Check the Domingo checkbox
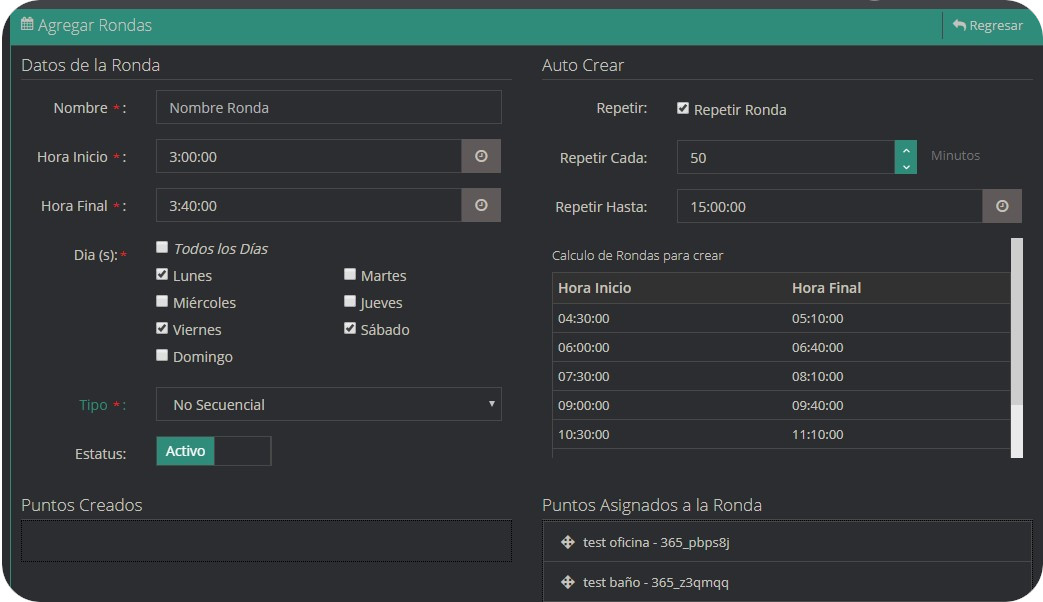1043x602 pixels. click(162, 355)
